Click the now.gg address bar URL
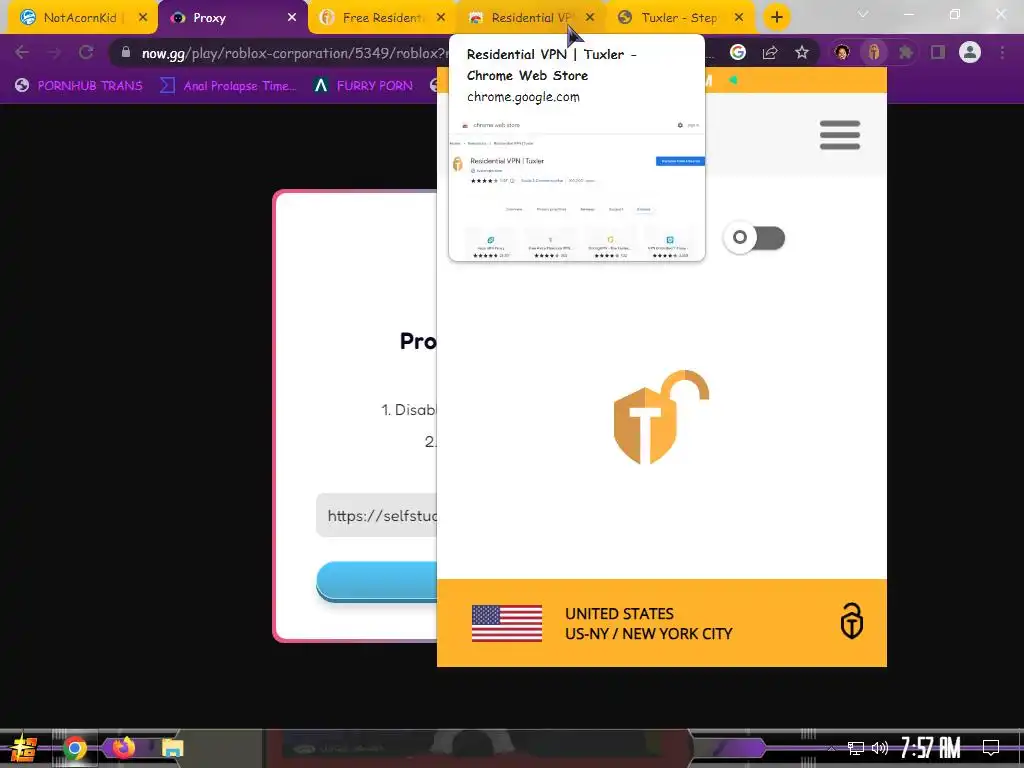Screen dimensions: 1024x768 click(294, 54)
